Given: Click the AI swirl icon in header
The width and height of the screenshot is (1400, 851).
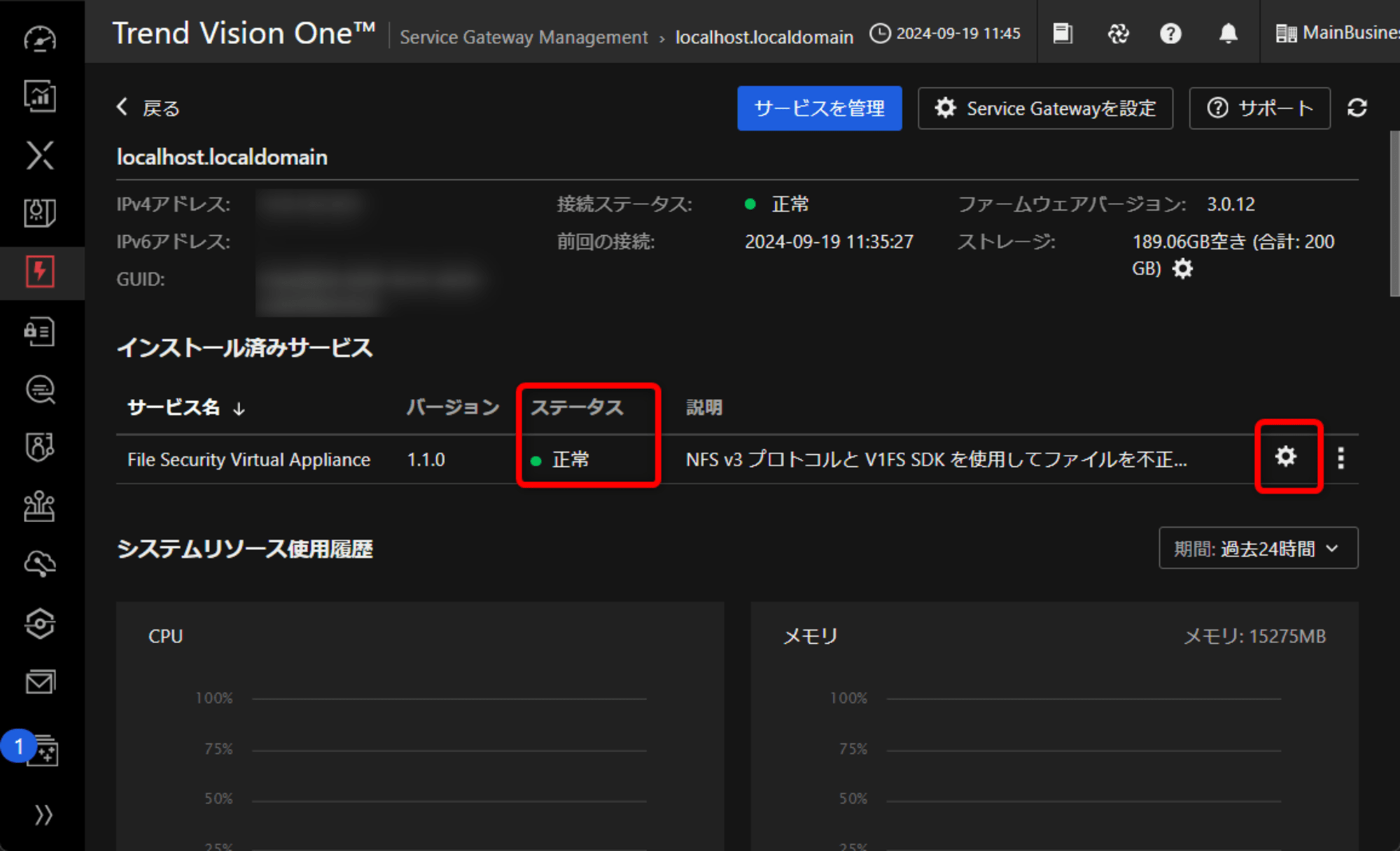Looking at the screenshot, I should 1118,33.
